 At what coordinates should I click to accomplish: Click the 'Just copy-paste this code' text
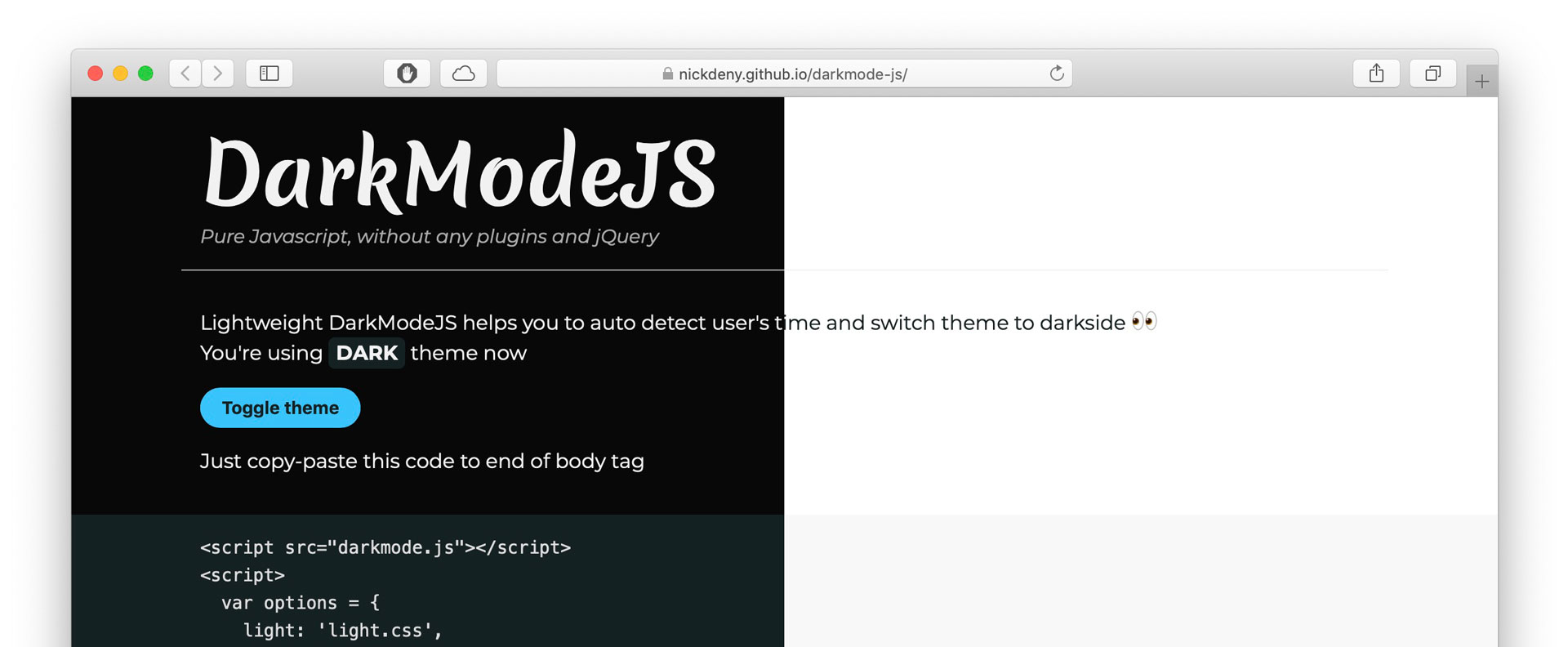click(422, 461)
